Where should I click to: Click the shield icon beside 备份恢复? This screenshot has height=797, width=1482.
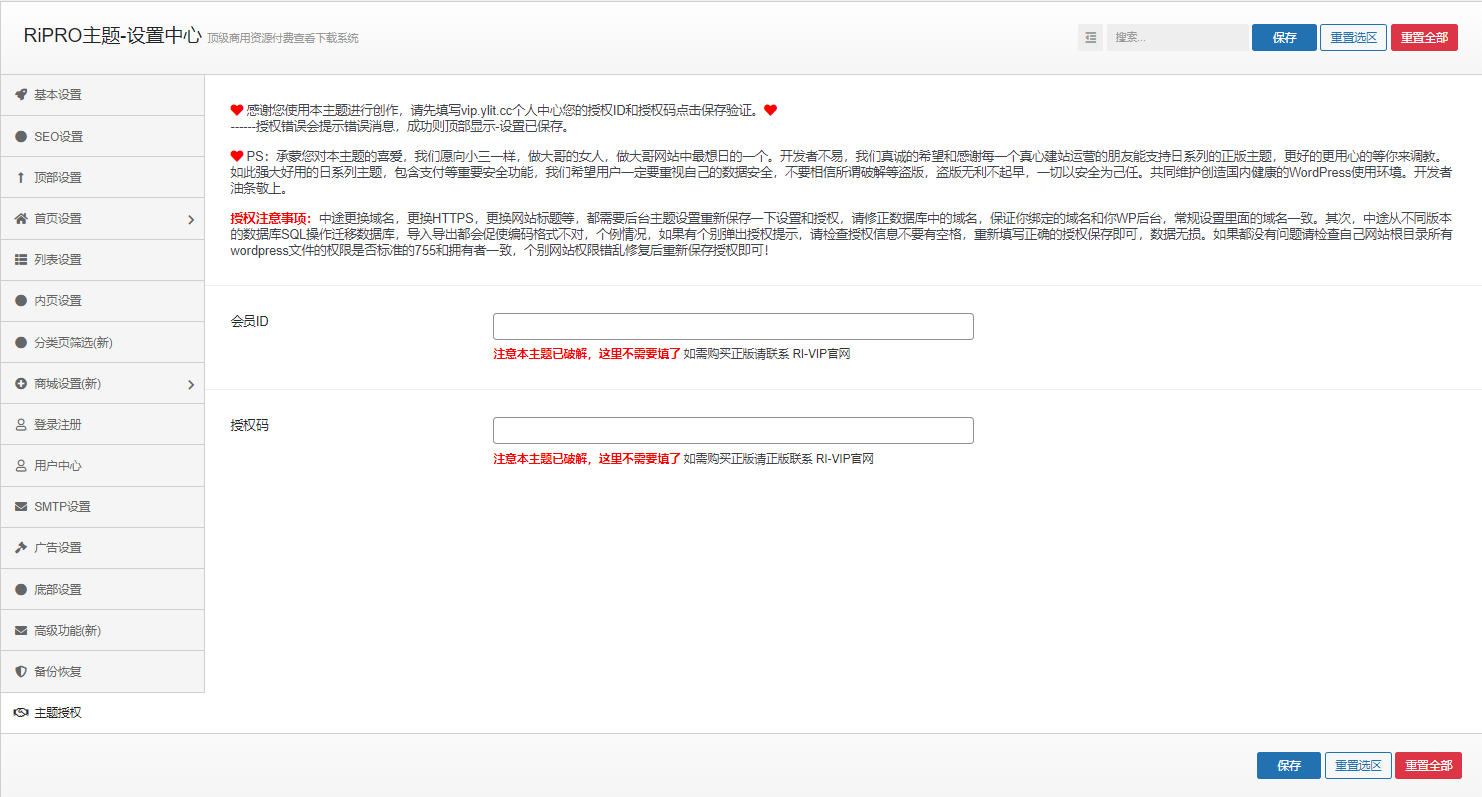pyautogui.click(x=21, y=671)
